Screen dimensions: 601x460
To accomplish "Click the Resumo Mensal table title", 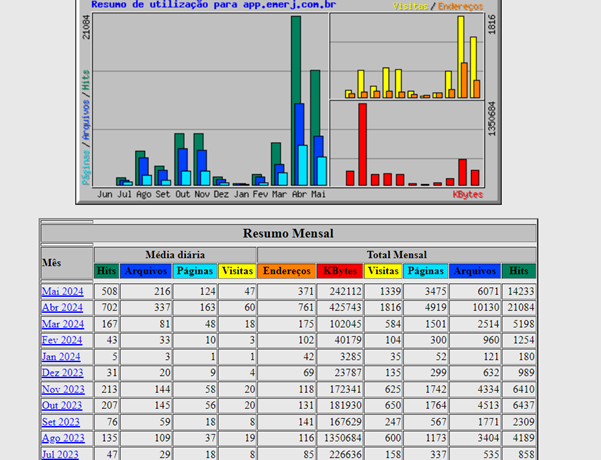I will pyautogui.click(x=288, y=233).
